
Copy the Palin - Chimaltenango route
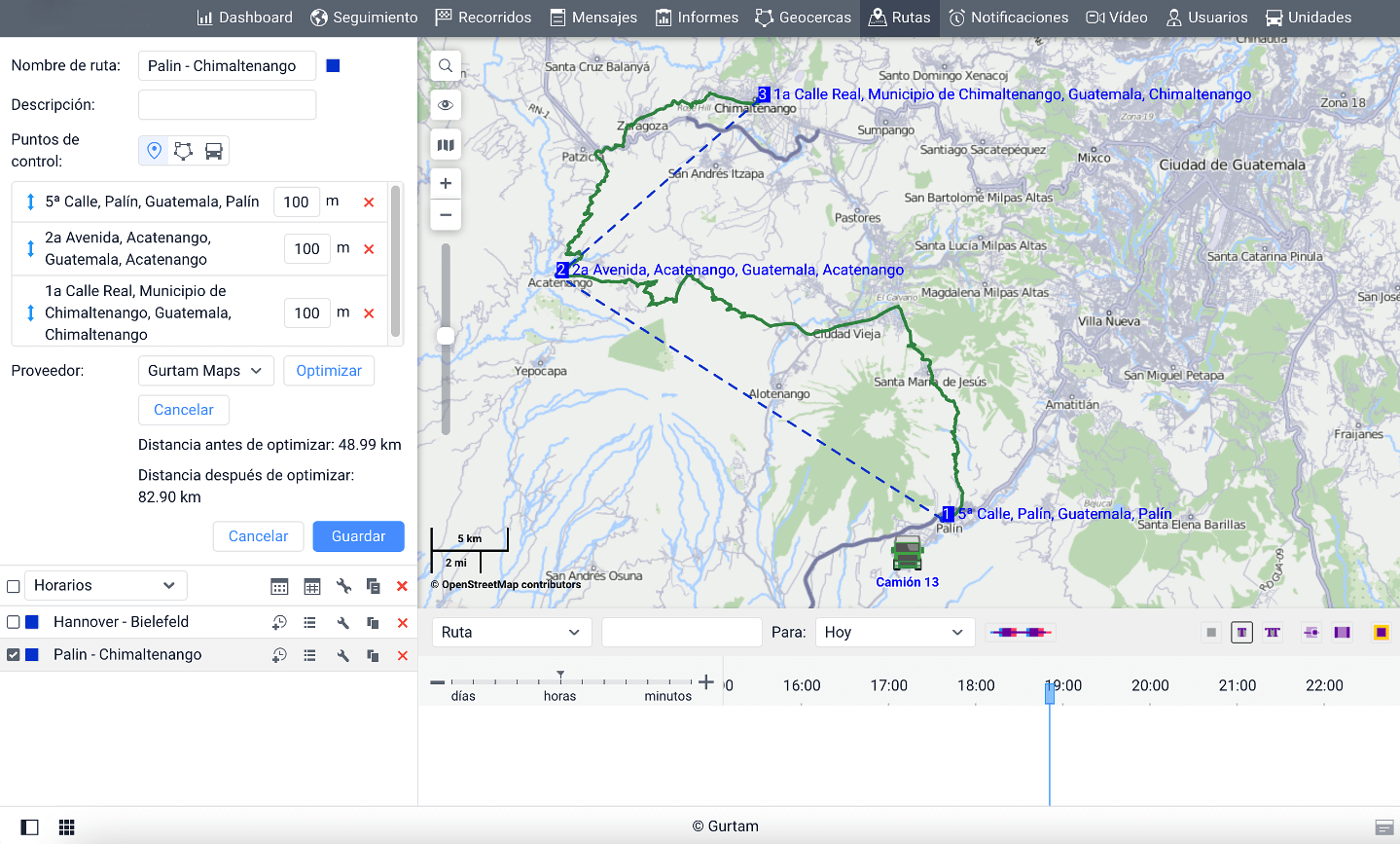(373, 656)
